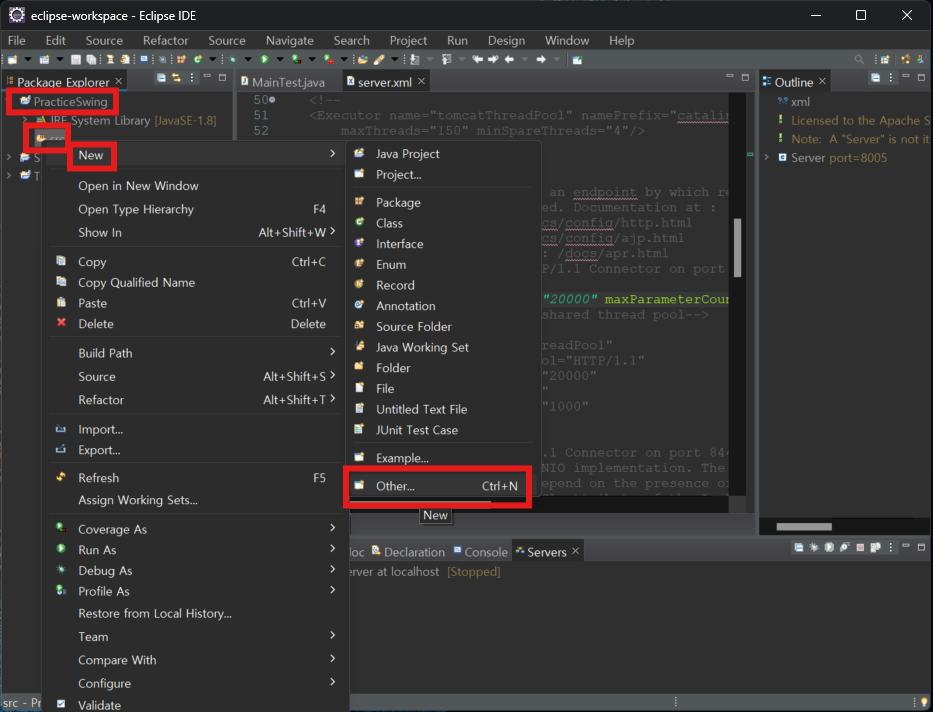Click the Forward navigation arrow in toolbar
The width and height of the screenshot is (933, 712).
pyautogui.click(x=541, y=59)
